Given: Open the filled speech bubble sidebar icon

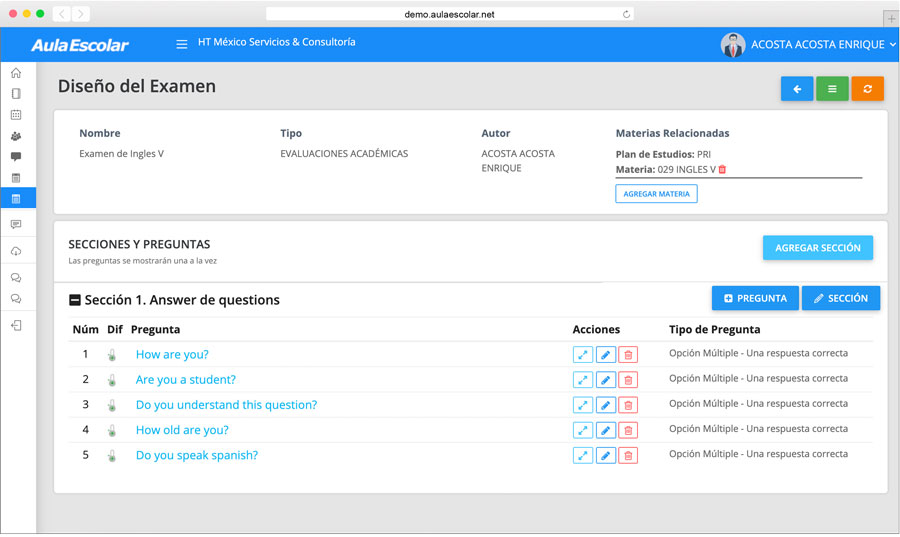Looking at the screenshot, I should pyautogui.click(x=16, y=157).
